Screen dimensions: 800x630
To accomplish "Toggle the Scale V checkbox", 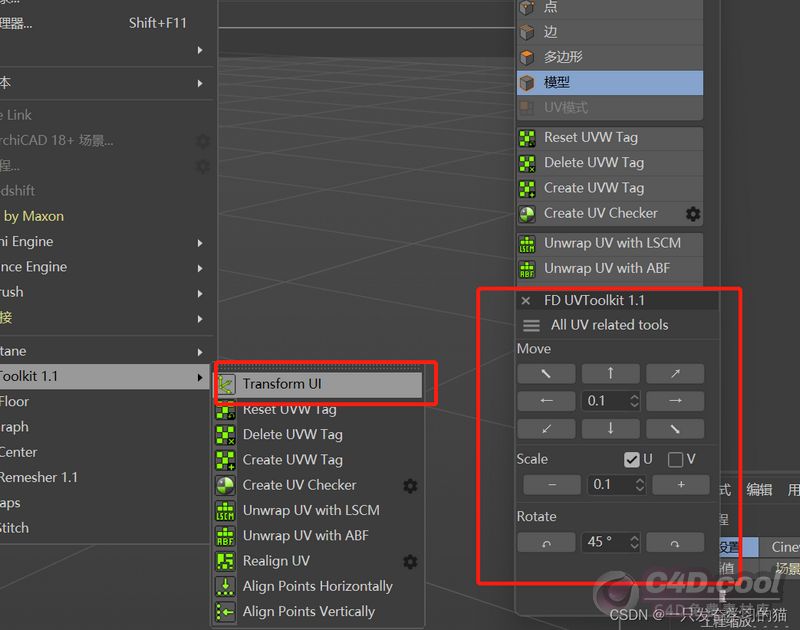I will [676, 460].
